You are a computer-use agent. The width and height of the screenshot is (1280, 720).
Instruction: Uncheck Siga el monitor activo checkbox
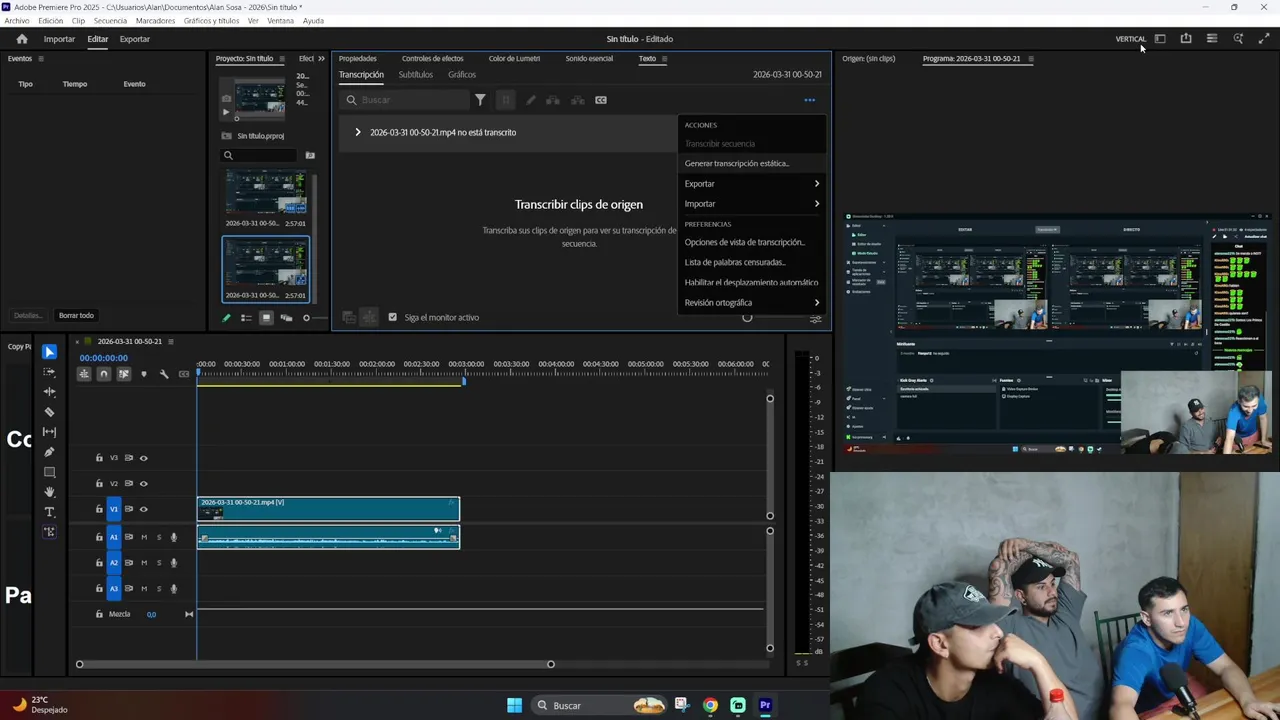tap(392, 317)
